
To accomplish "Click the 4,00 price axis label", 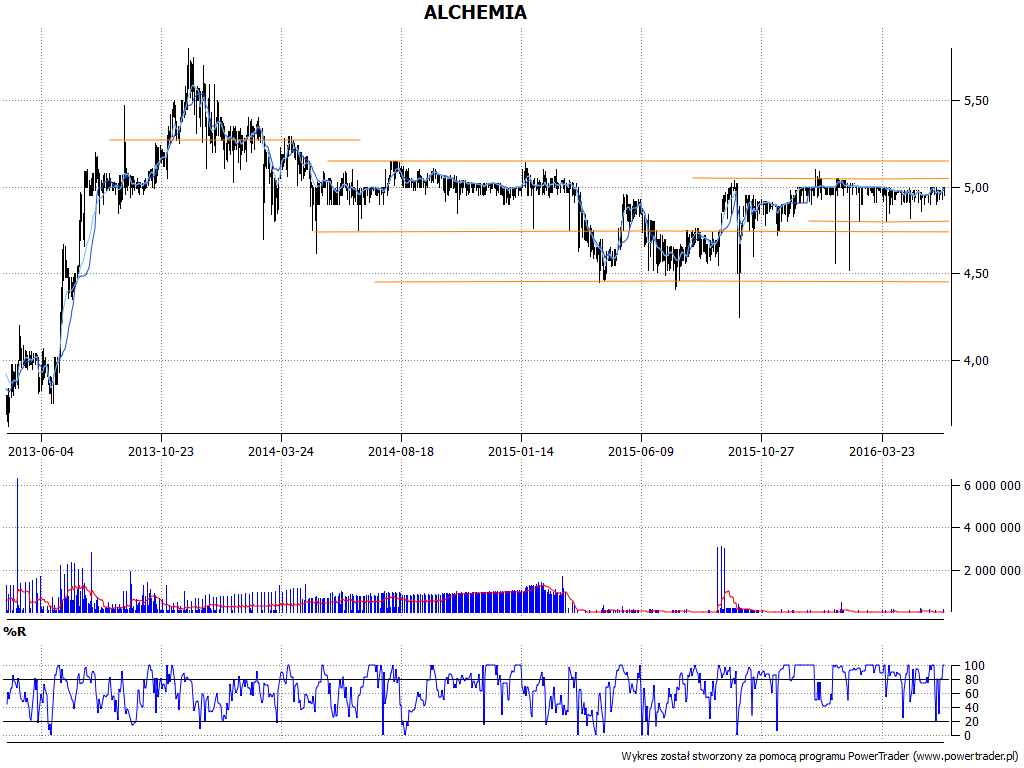I will [x=976, y=360].
